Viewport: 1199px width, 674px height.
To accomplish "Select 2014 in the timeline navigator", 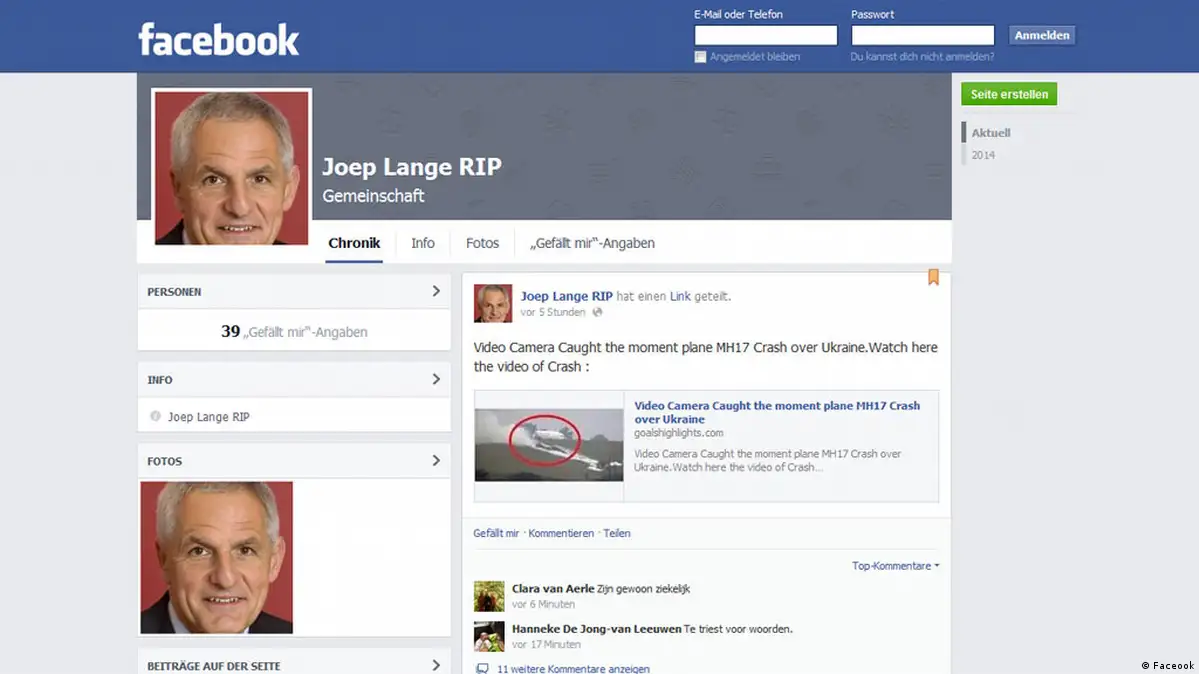I will click(983, 155).
